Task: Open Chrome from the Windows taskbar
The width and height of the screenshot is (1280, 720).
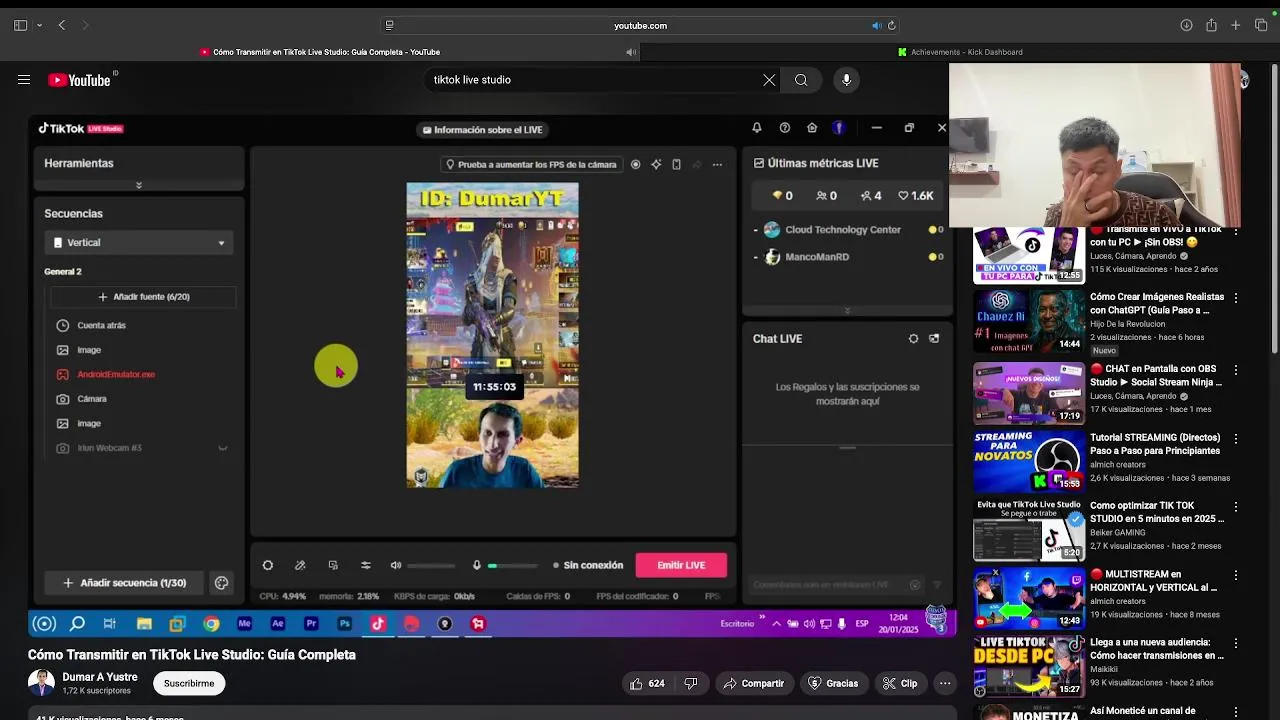Action: tap(211, 623)
